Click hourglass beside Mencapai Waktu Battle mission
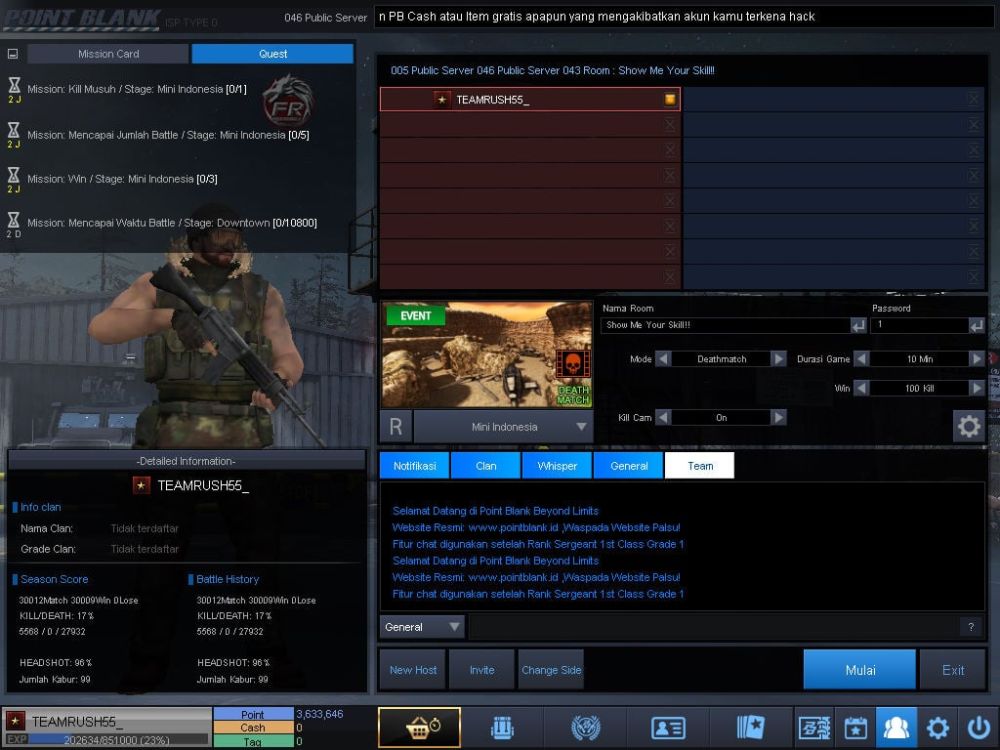Viewport: 1000px width, 750px height. point(14,220)
